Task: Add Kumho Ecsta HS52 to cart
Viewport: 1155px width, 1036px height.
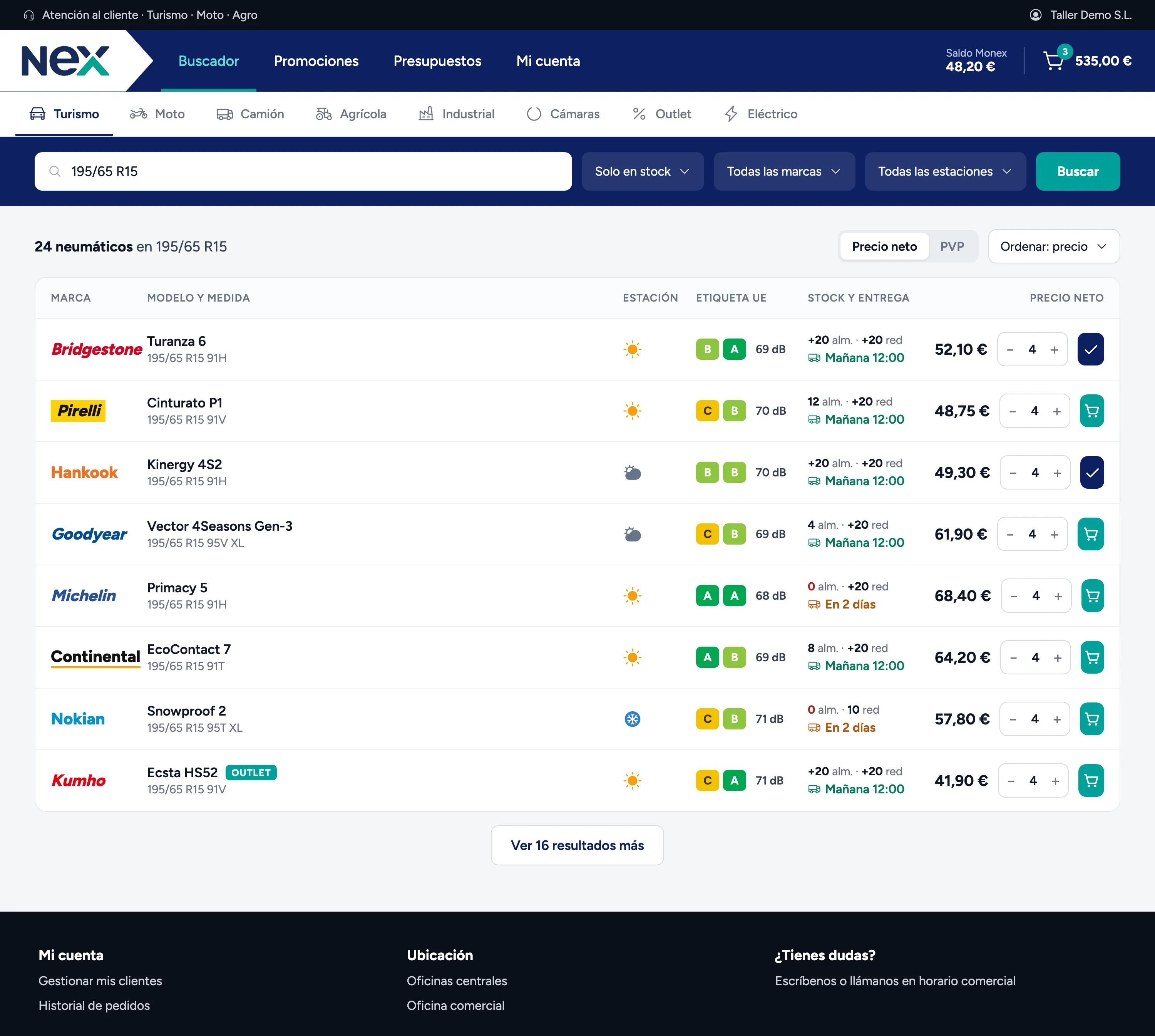Action: pos(1091,780)
